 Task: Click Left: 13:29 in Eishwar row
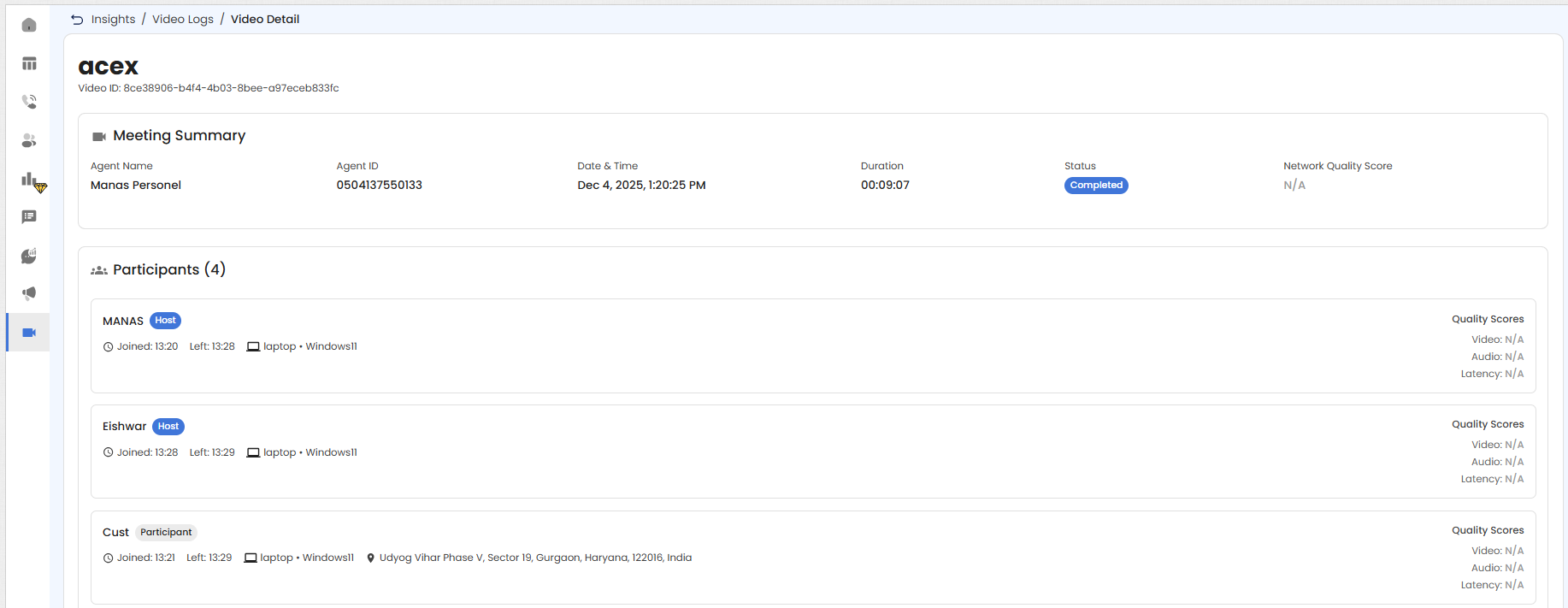212,452
